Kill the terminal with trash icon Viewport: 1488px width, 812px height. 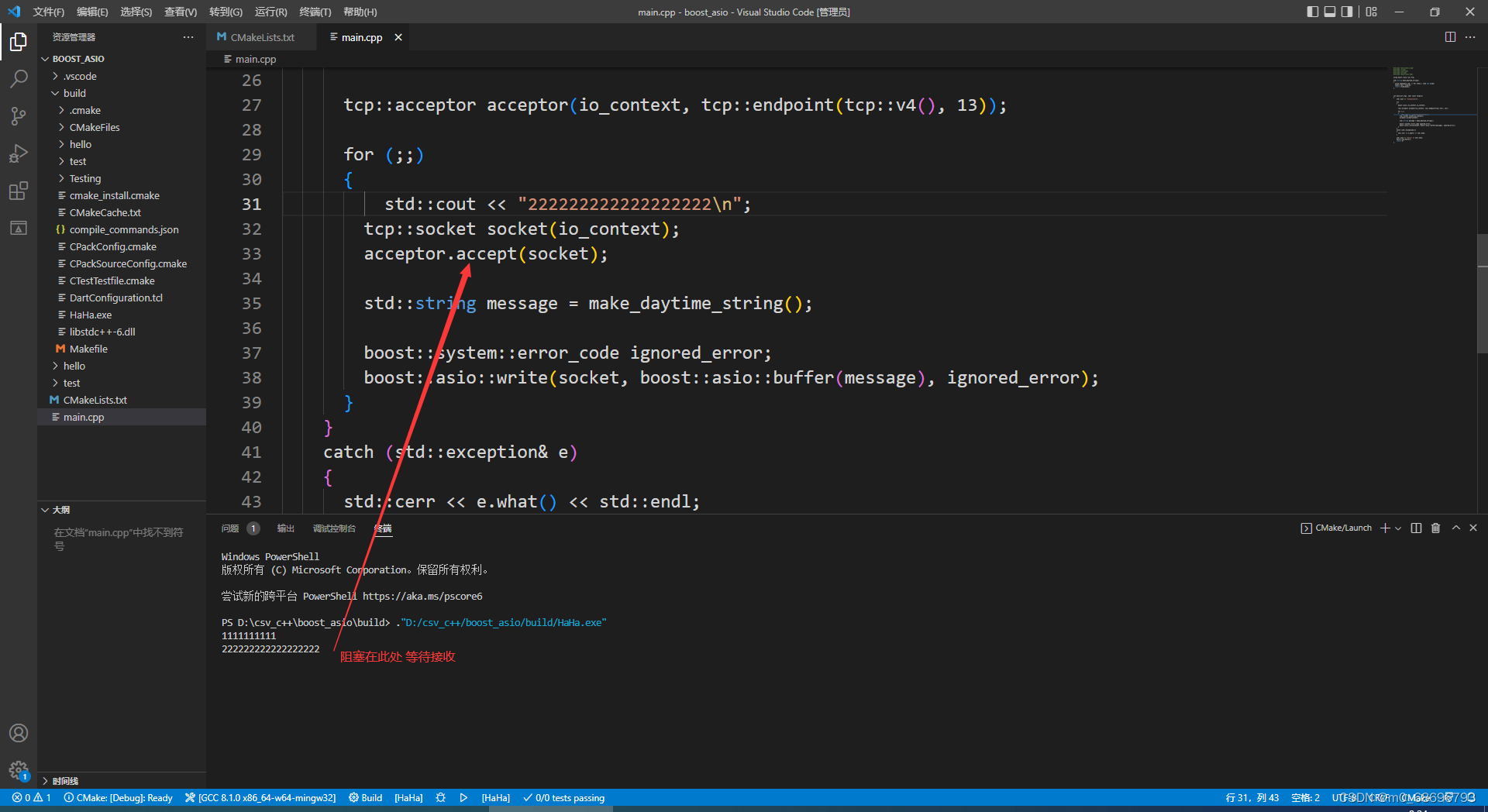click(x=1436, y=528)
